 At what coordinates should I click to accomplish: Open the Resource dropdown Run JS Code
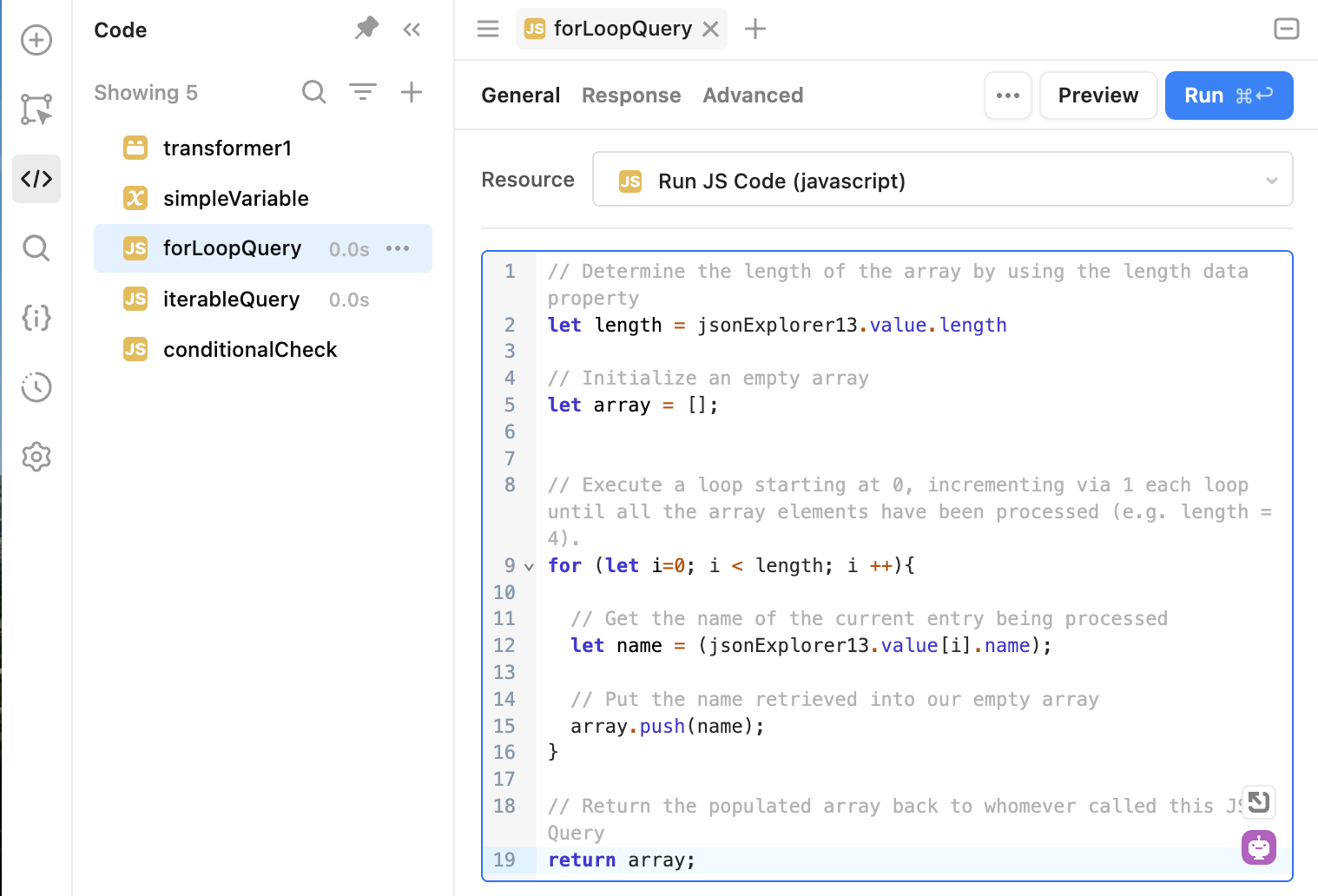pos(943,180)
